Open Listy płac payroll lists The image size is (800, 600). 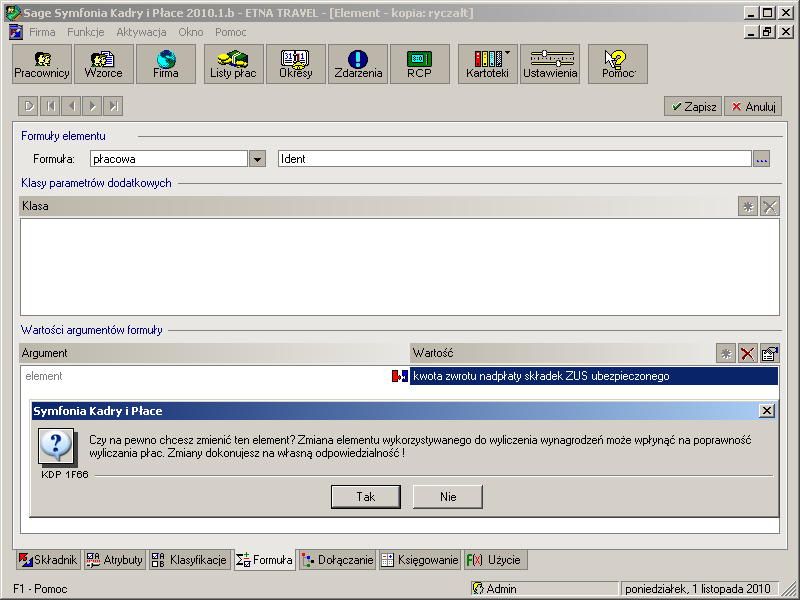point(234,64)
